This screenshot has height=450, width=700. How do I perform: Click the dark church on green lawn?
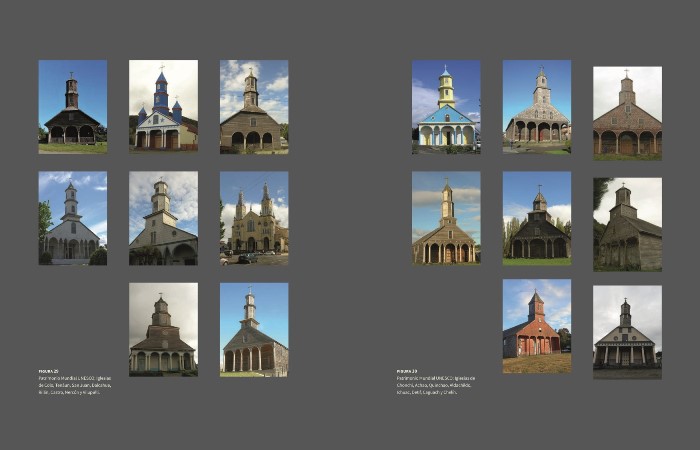point(537,217)
